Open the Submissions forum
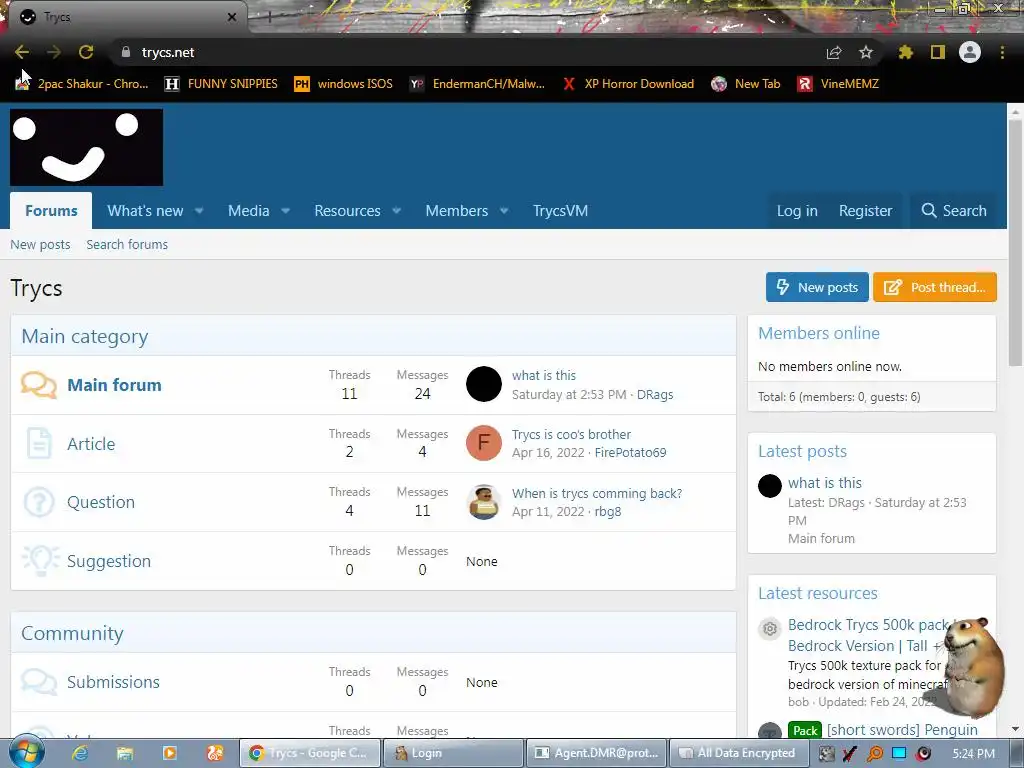 [x=113, y=682]
